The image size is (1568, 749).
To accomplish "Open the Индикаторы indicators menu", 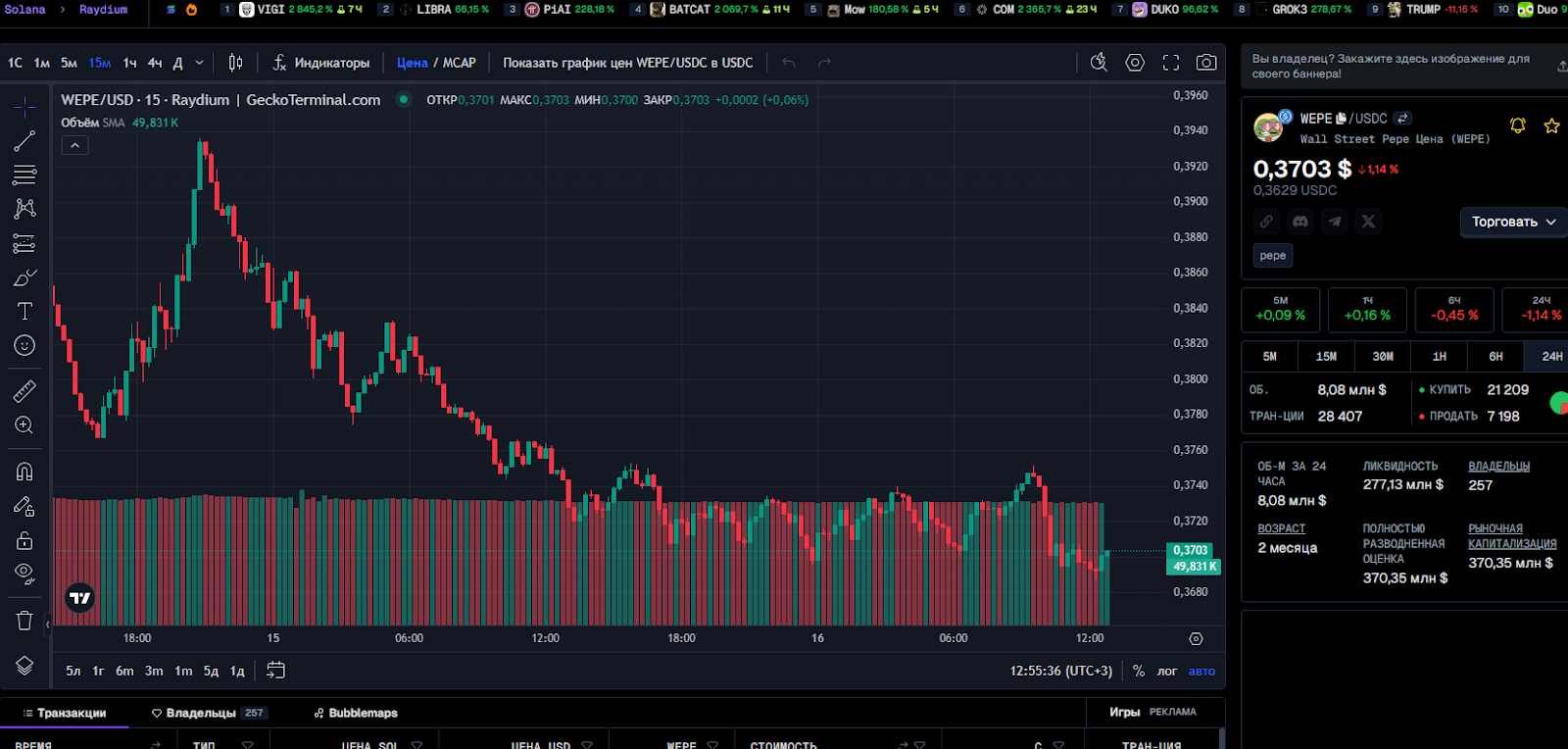I will tap(321, 63).
